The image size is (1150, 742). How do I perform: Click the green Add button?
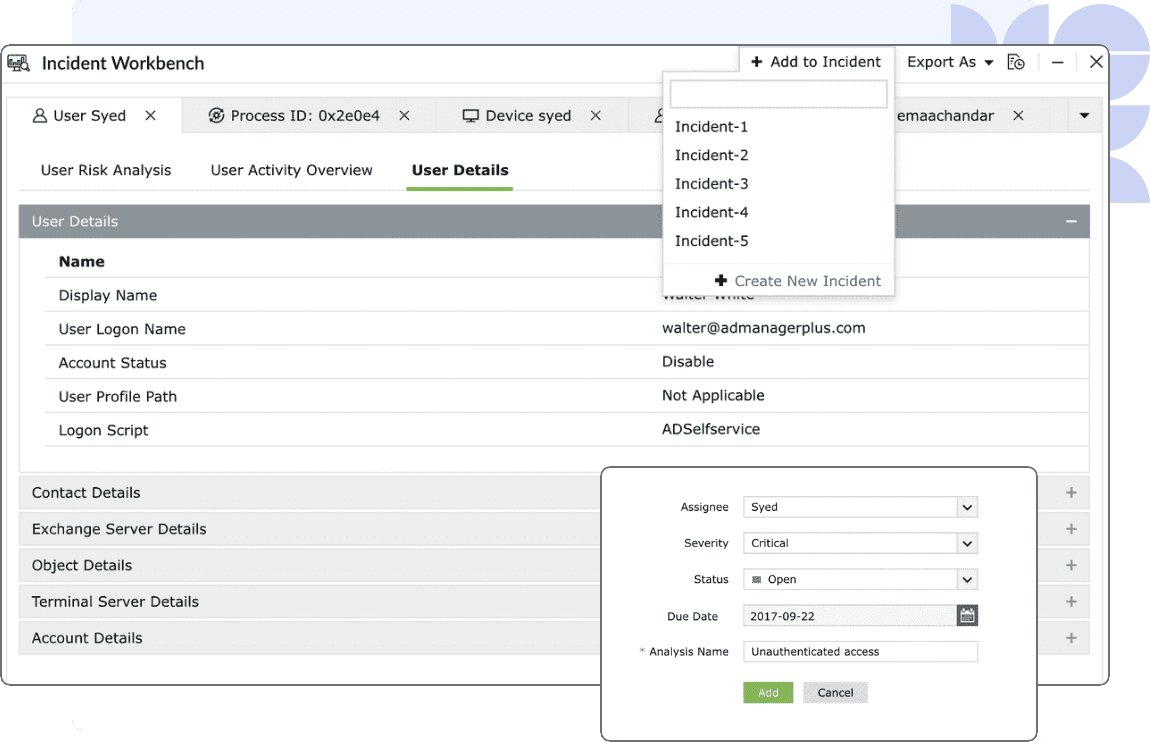click(768, 692)
